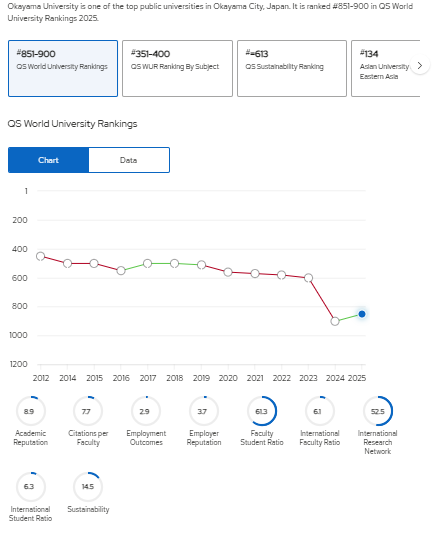The height and width of the screenshot is (535, 433).
Task: Click the International Student Ratio 6.3 circle
Action: click(x=30, y=487)
